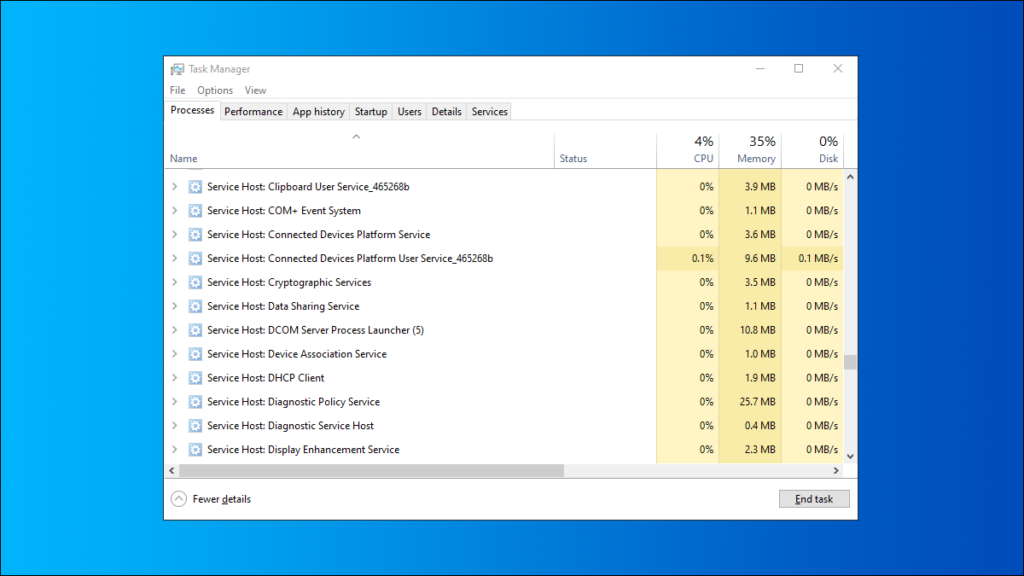Open the View menu
This screenshot has height=576, width=1024.
pyautogui.click(x=255, y=90)
